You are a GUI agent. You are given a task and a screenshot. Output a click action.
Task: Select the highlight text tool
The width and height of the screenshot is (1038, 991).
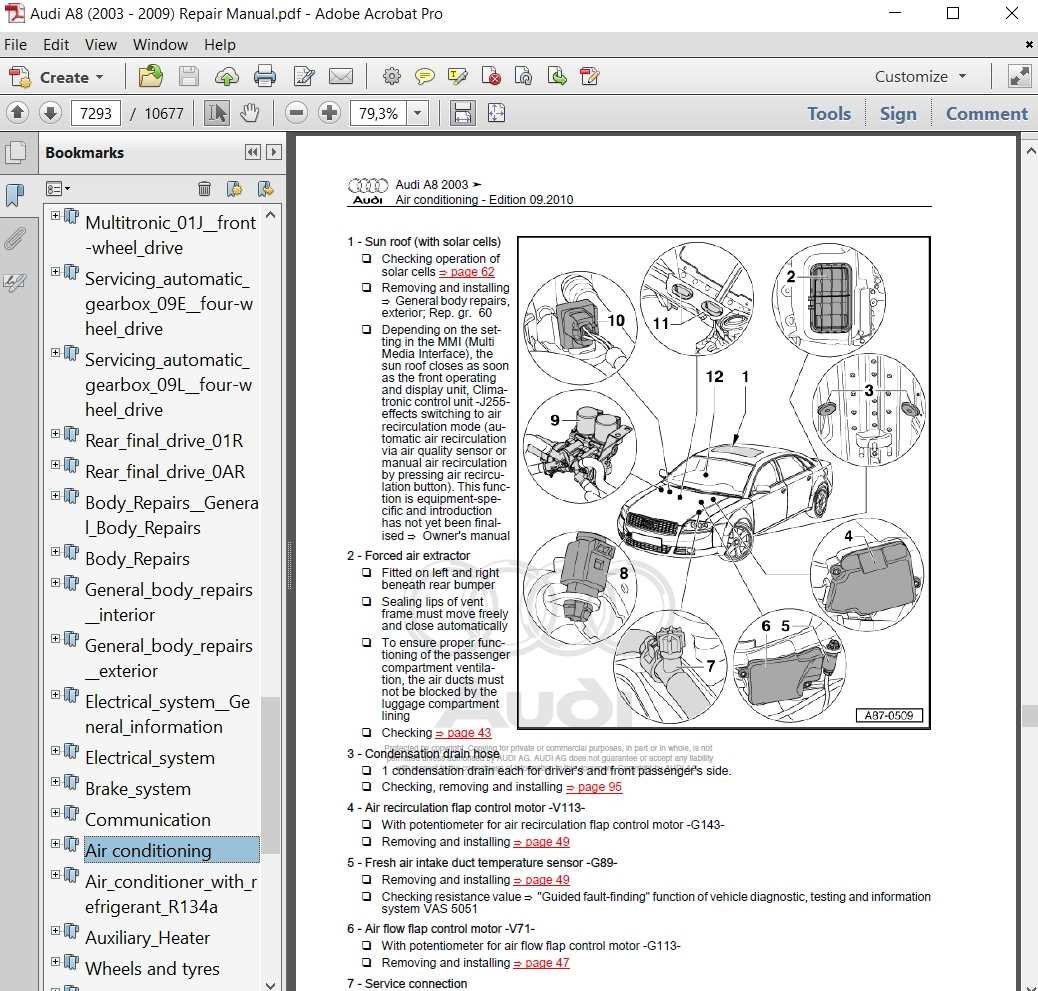[x=457, y=77]
